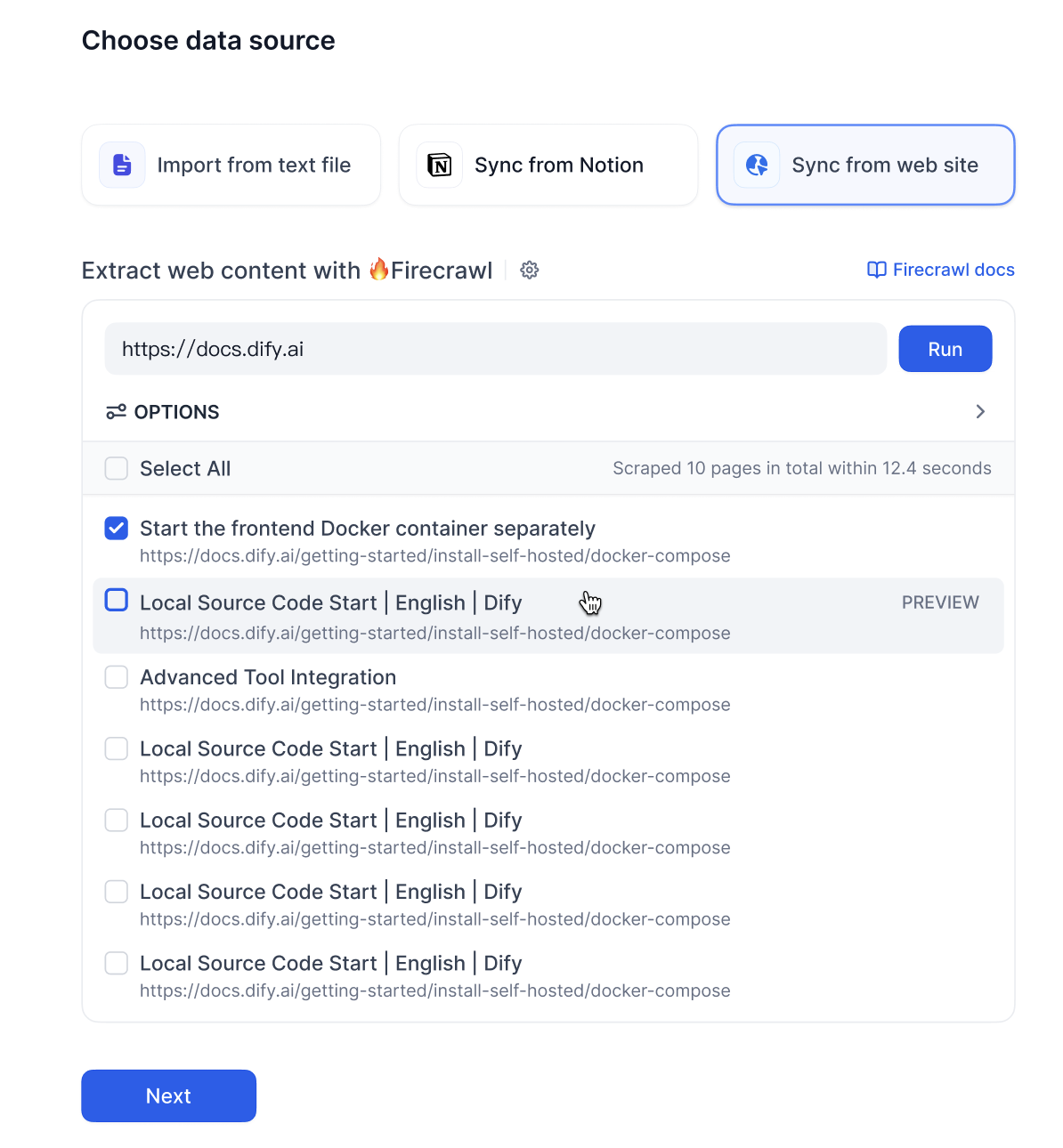Expand the OPTIONS chevron arrow
Screen dimensions: 1063x1148
(x=980, y=411)
